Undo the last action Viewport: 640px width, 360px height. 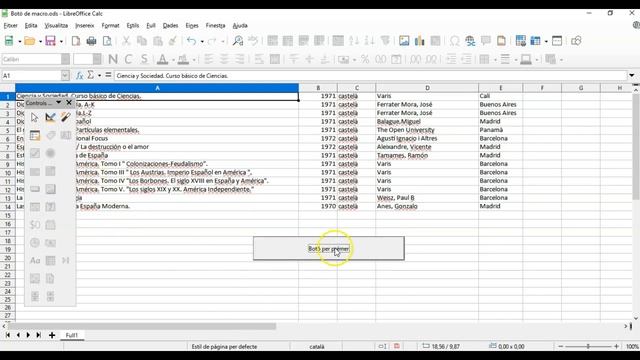(x=191, y=41)
